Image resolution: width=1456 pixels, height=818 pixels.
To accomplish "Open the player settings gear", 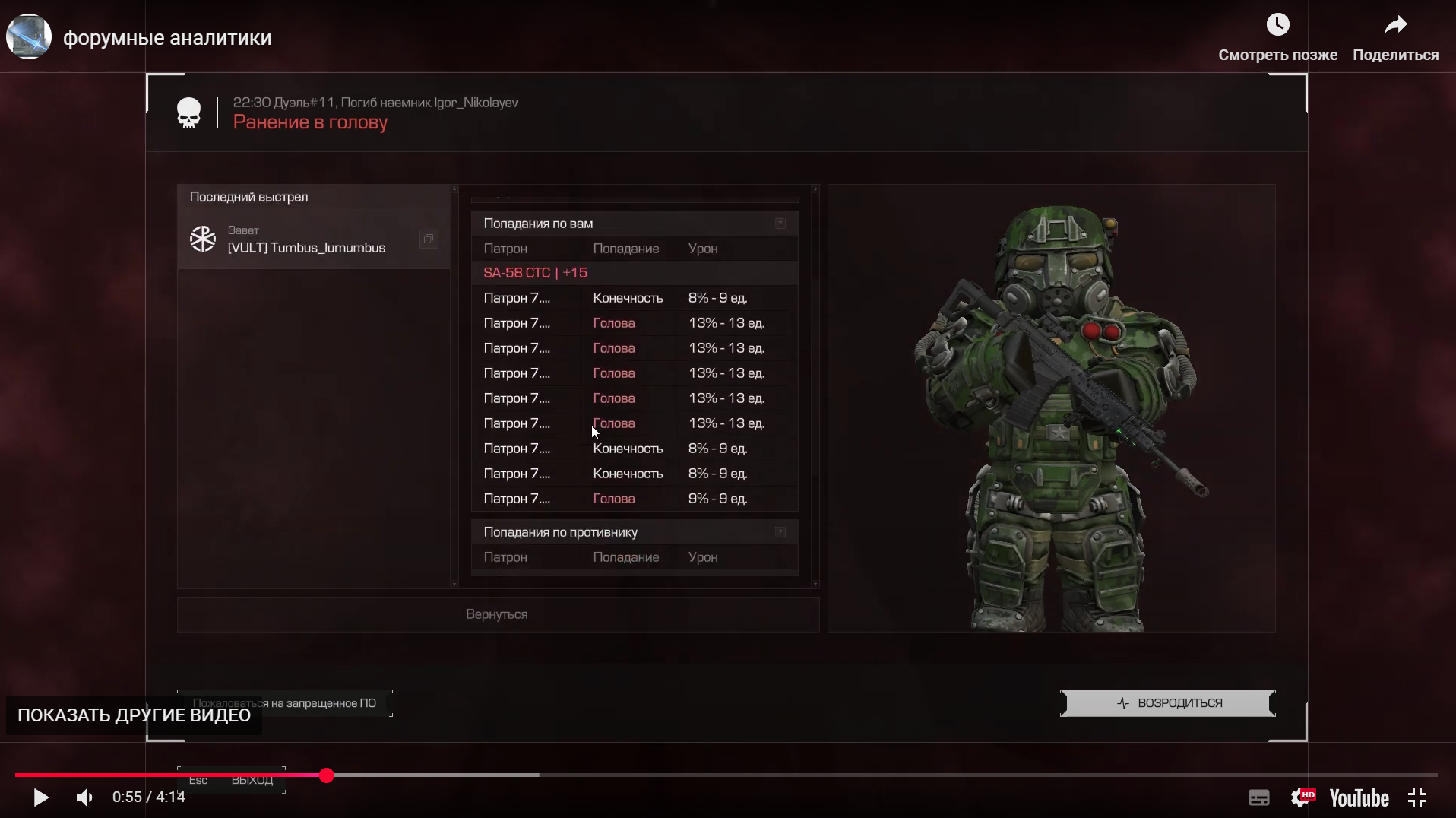I will (x=1300, y=797).
